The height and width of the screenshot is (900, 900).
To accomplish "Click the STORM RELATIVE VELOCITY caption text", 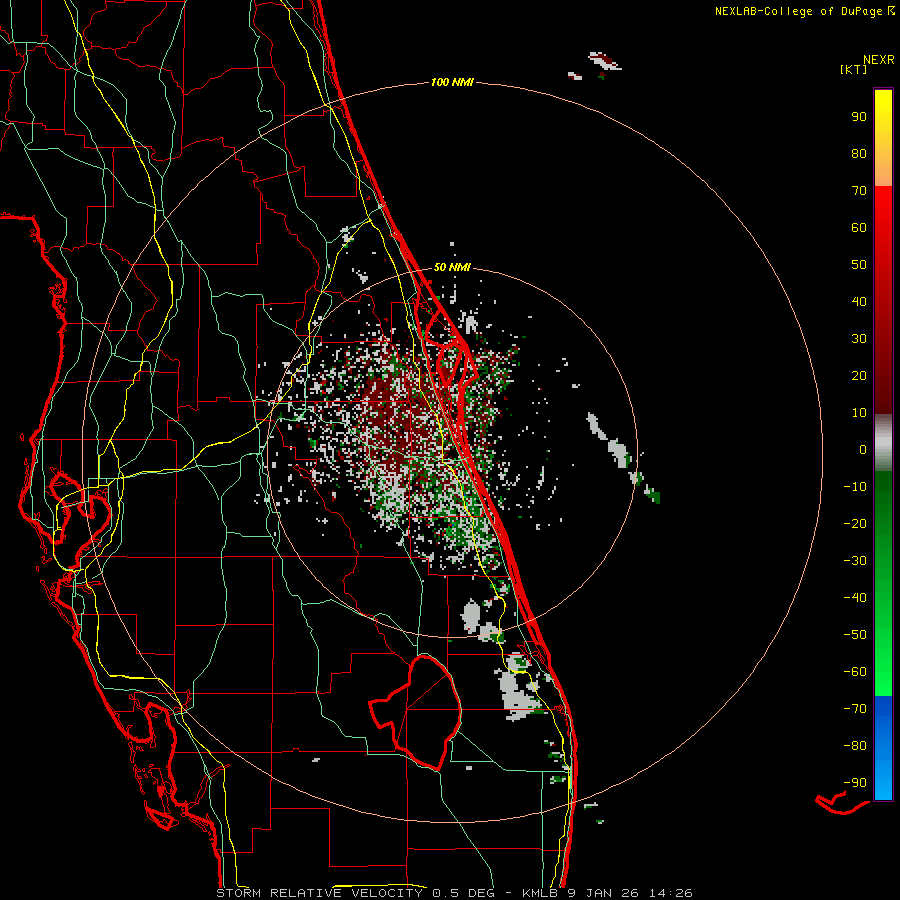I will (x=321, y=893).
